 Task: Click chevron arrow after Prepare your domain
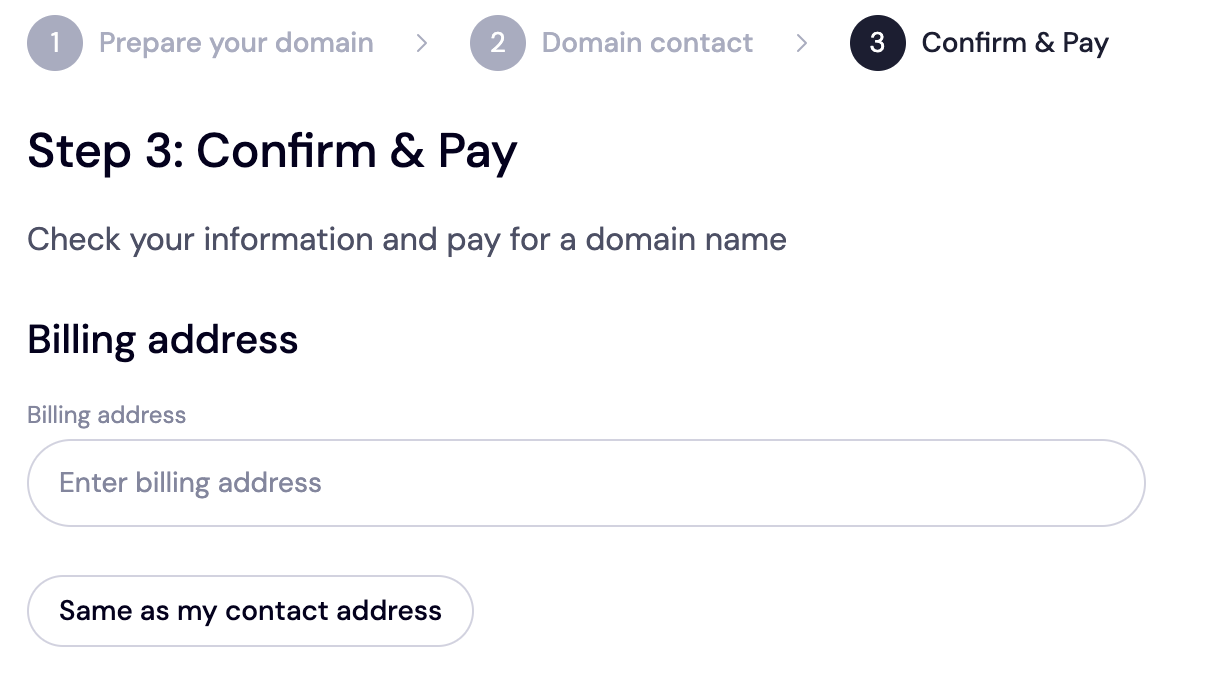pos(422,43)
